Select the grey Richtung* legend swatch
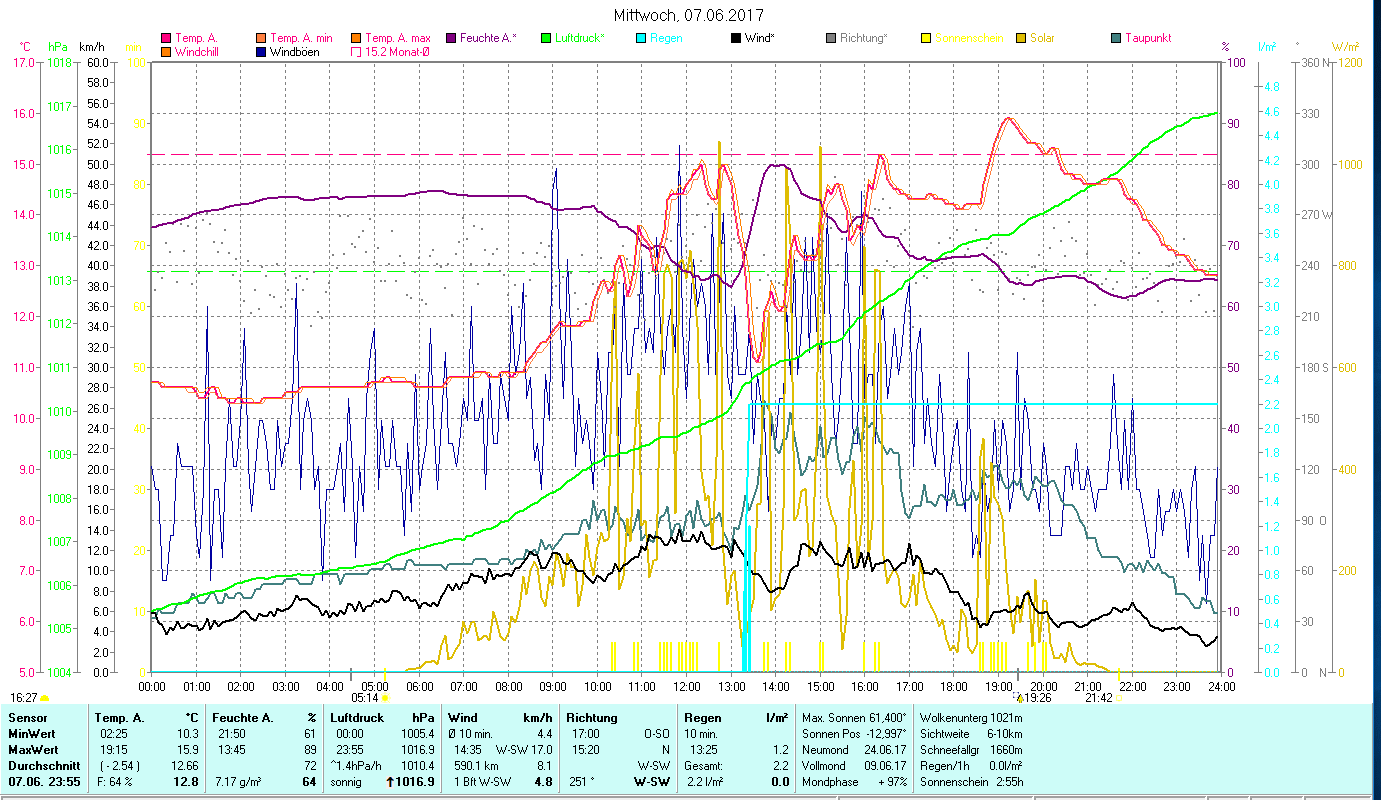This screenshot has width=1381, height=800. click(x=830, y=38)
